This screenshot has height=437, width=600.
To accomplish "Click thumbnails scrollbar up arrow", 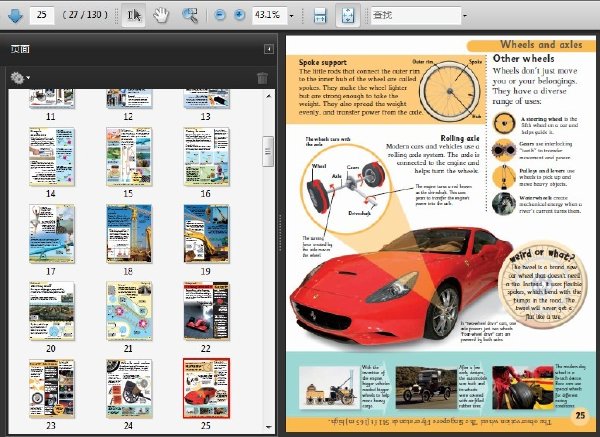I will point(268,96).
